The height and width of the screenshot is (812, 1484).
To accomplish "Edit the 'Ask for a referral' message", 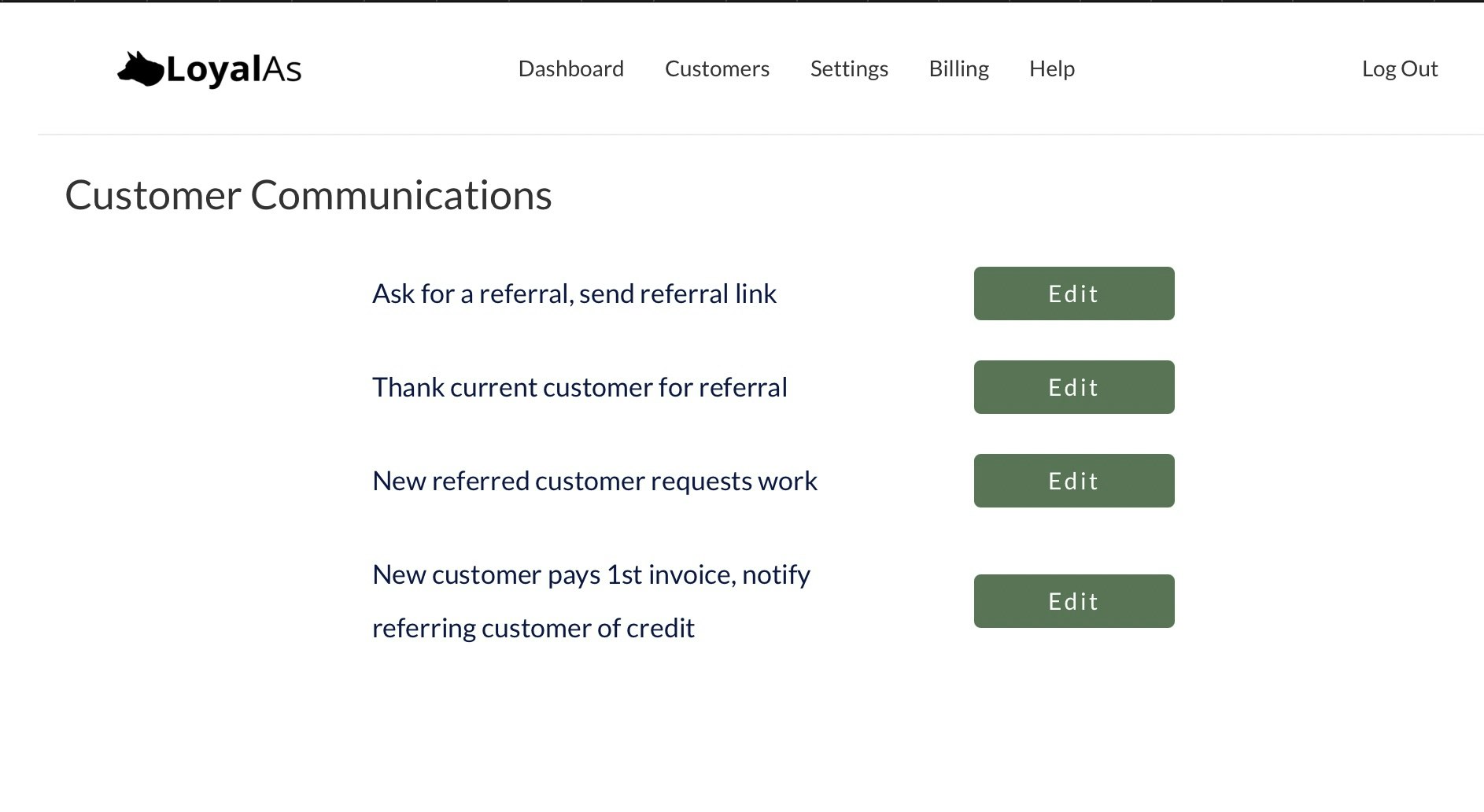I will 1074,293.
